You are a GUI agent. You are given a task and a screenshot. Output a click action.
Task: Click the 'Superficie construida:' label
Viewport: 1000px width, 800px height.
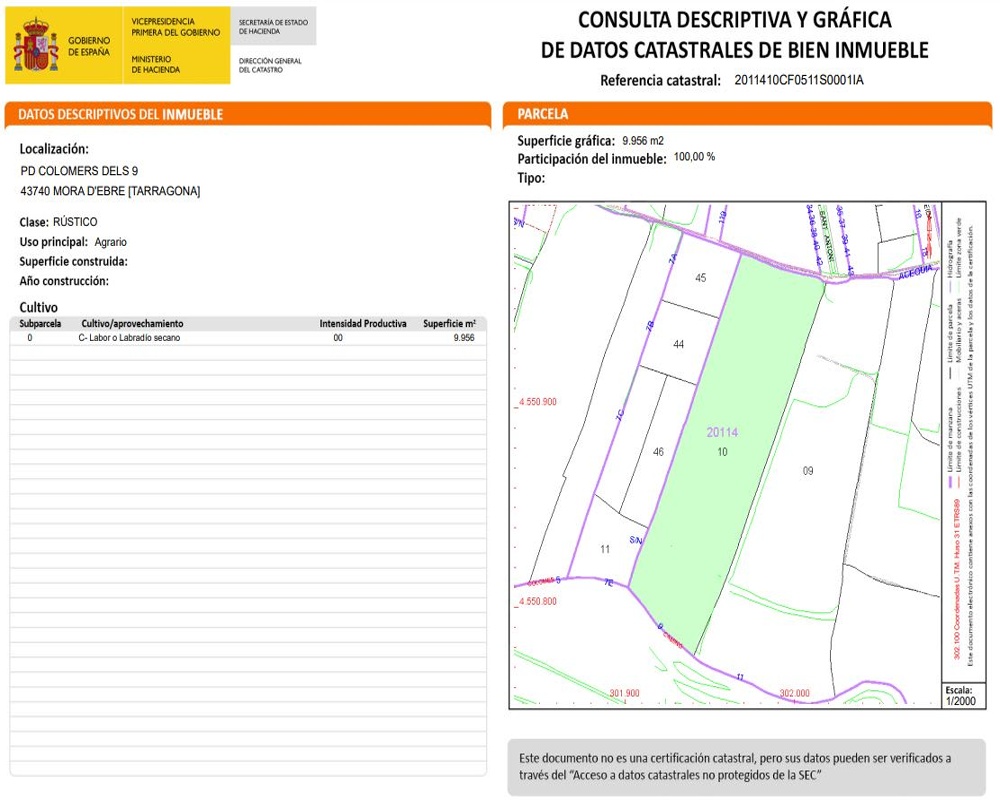pyautogui.click(x=73, y=261)
